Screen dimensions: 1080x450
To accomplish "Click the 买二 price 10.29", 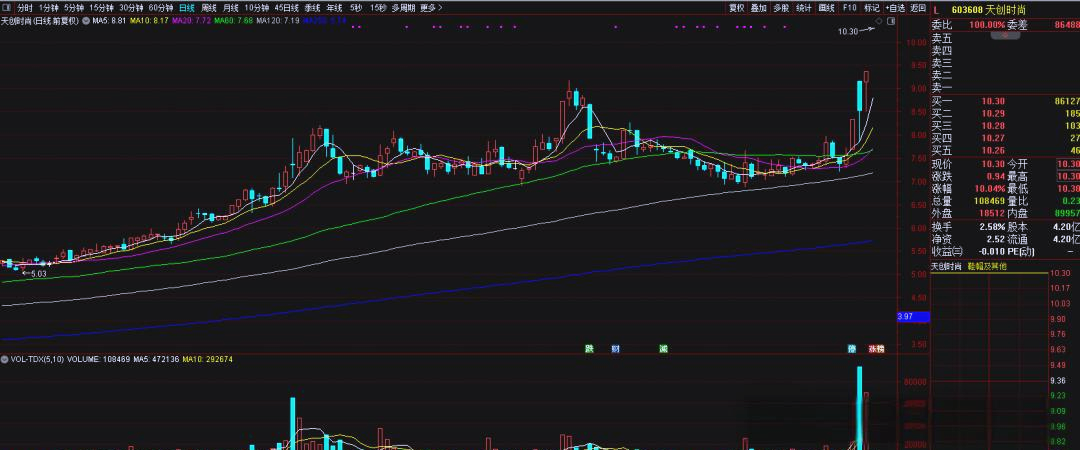I will [x=994, y=114].
